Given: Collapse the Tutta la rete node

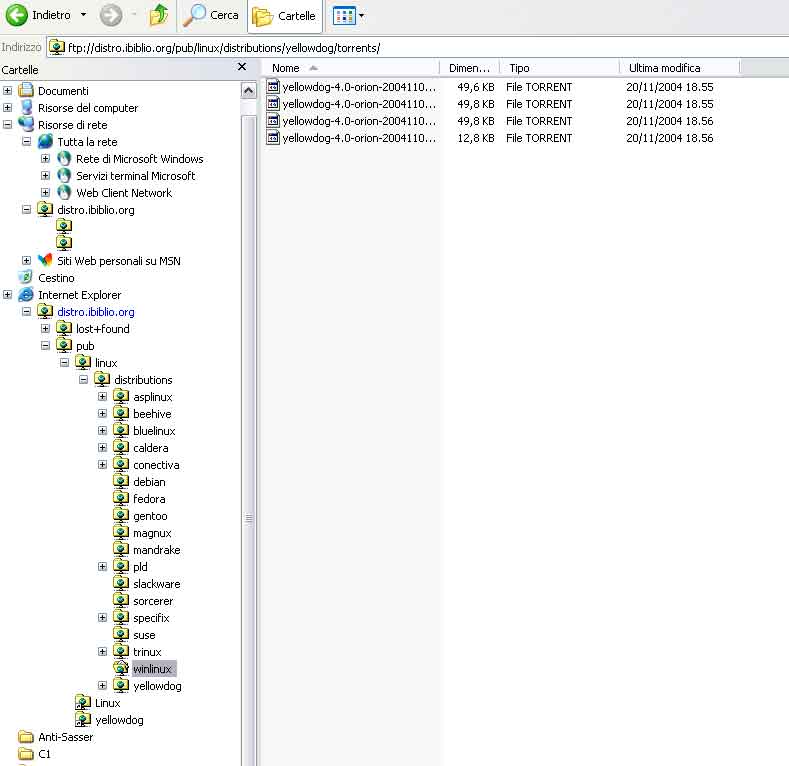Looking at the screenshot, I should 27,142.
